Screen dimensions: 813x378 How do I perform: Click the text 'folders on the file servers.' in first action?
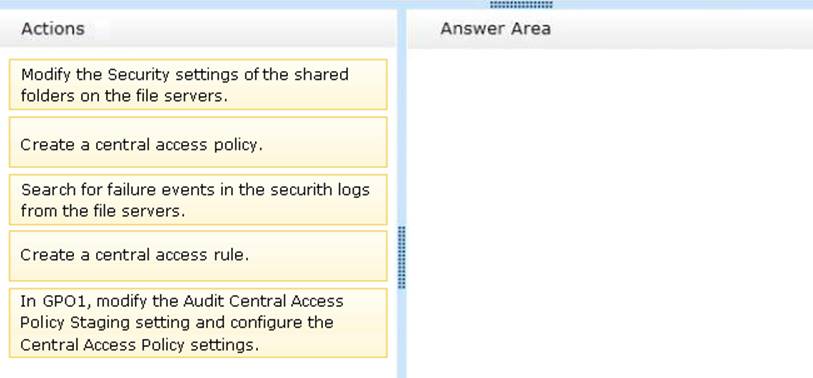124,96
